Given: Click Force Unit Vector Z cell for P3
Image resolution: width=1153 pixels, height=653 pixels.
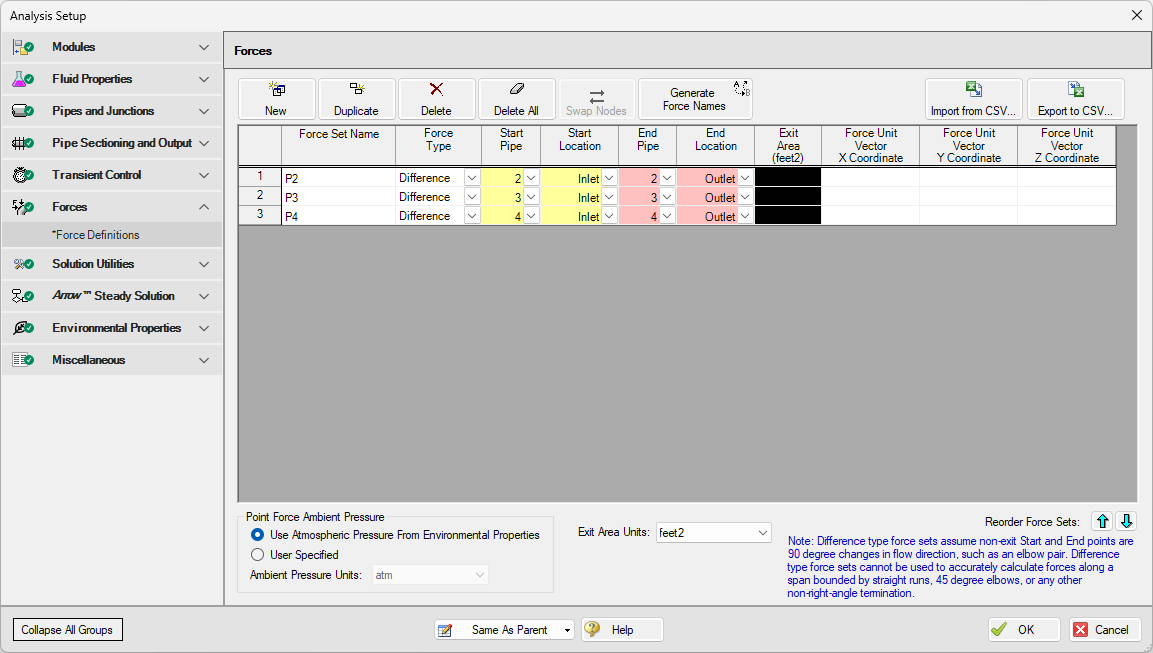Looking at the screenshot, I should click(1066, 197).
